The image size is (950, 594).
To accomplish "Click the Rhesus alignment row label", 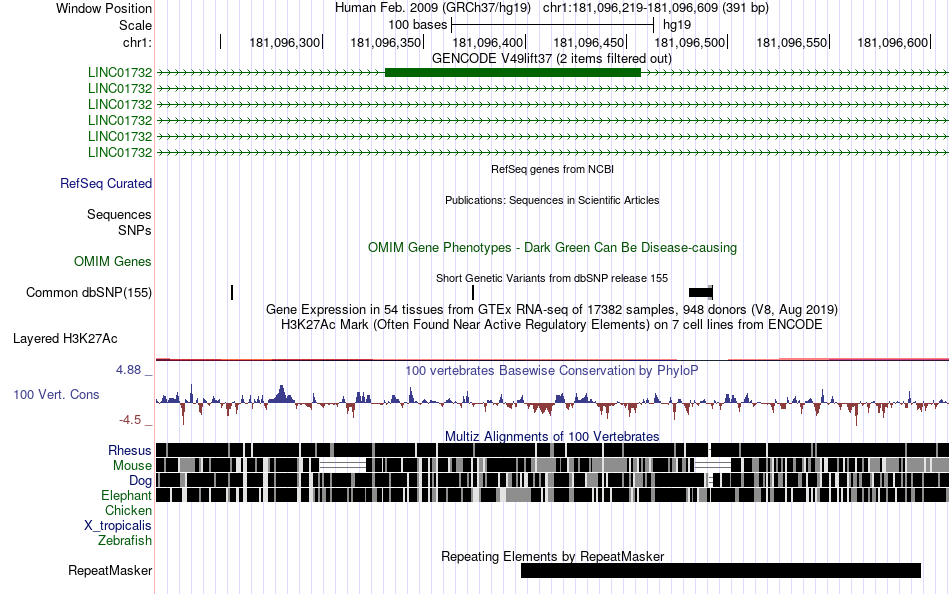I will click(130, 451).
